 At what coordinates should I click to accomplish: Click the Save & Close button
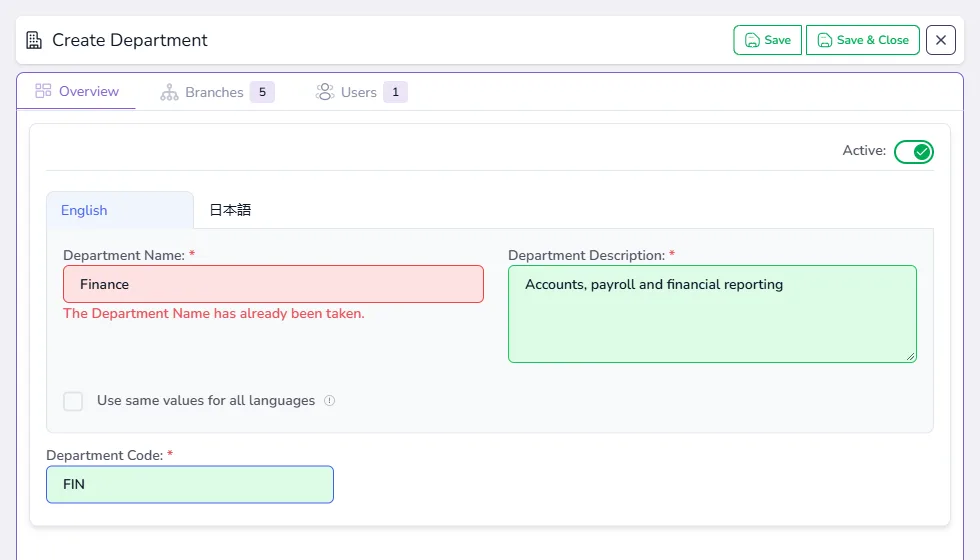click(x=862, y=40)
